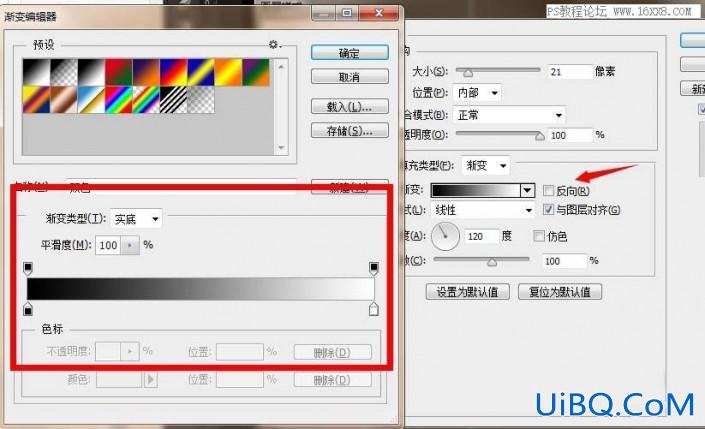Screen dimensions: 705x429
Task: Open the style dropdown showing 线性
Action: tap(483, 210)
